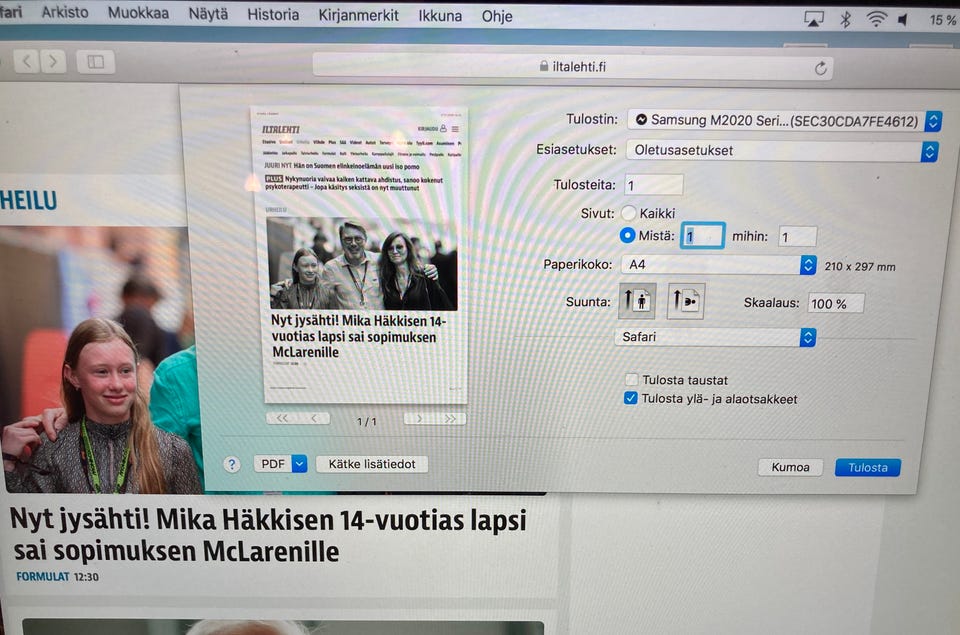This screenshot has height=635, width=960.
Task: Click the Bluetooth icon in menu bar
Action: click(x=846, y=20)
